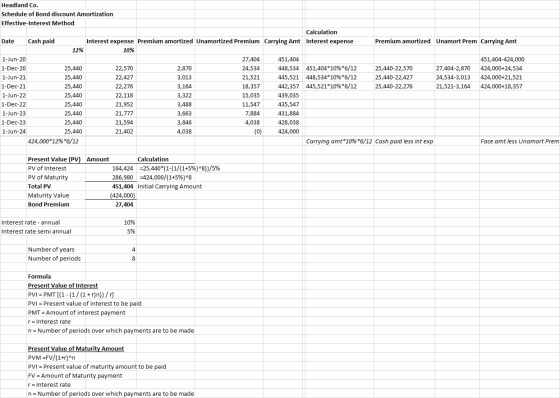Image resolution: width=560 pixels, height=398 pixels.
Task: Click the Number of periods value '8'
Action: (133, 259)
